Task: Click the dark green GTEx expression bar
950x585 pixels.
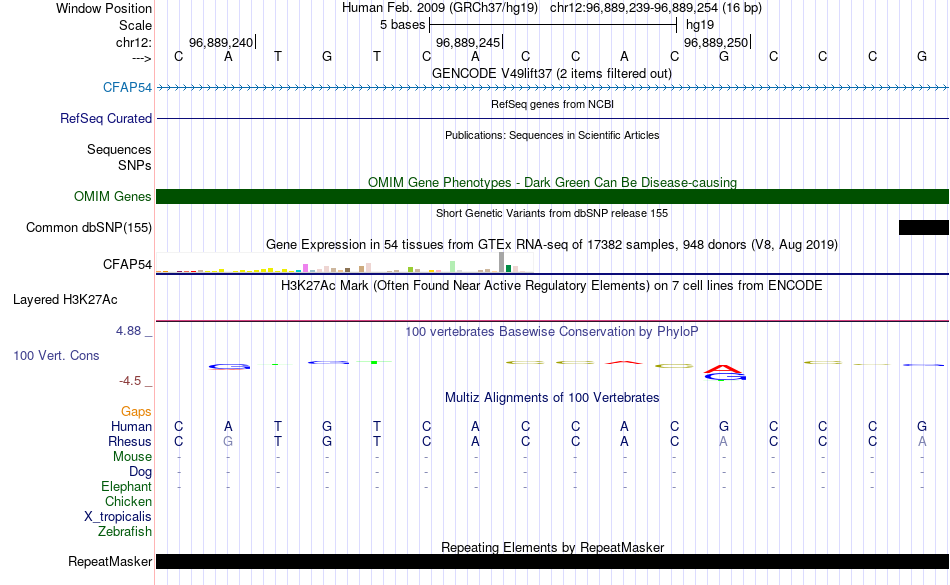Action: point(508,268)
